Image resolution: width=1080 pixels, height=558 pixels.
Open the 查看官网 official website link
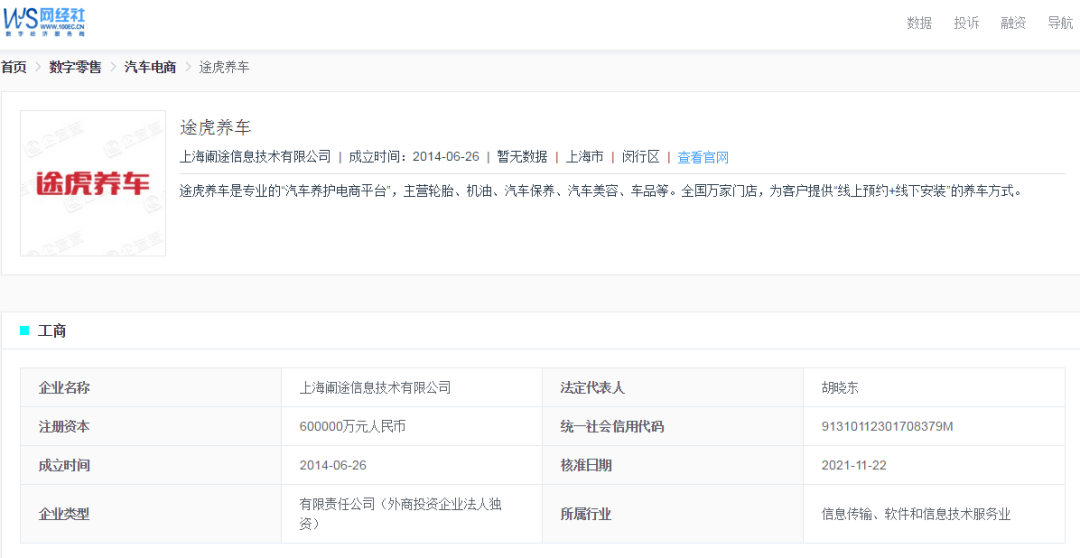pyautogui.click(x=703, y=157)
